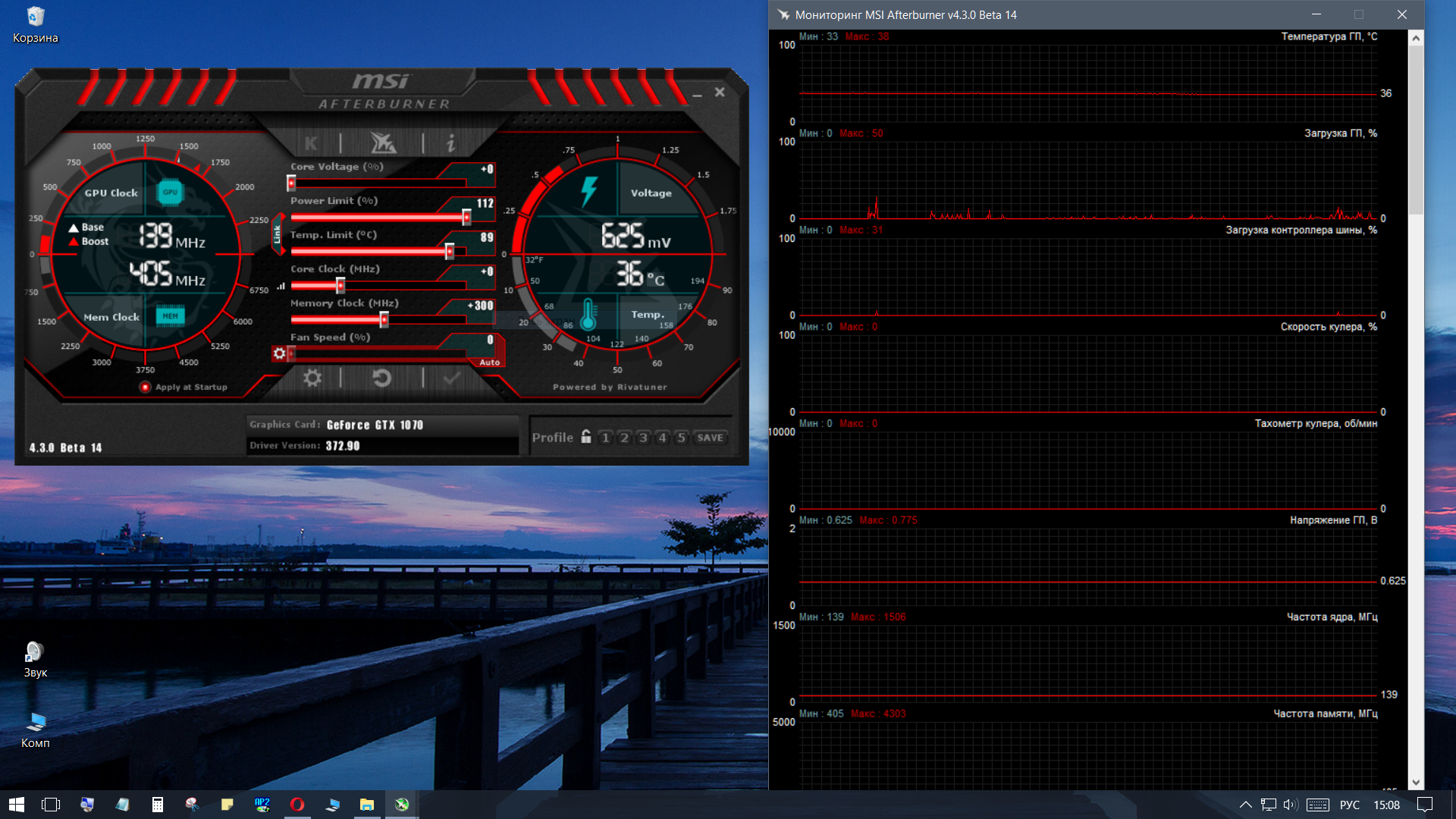Toggle Link between power and temp limits
Viewport: 1456px width, 819px height.
(x=277, y=234)
